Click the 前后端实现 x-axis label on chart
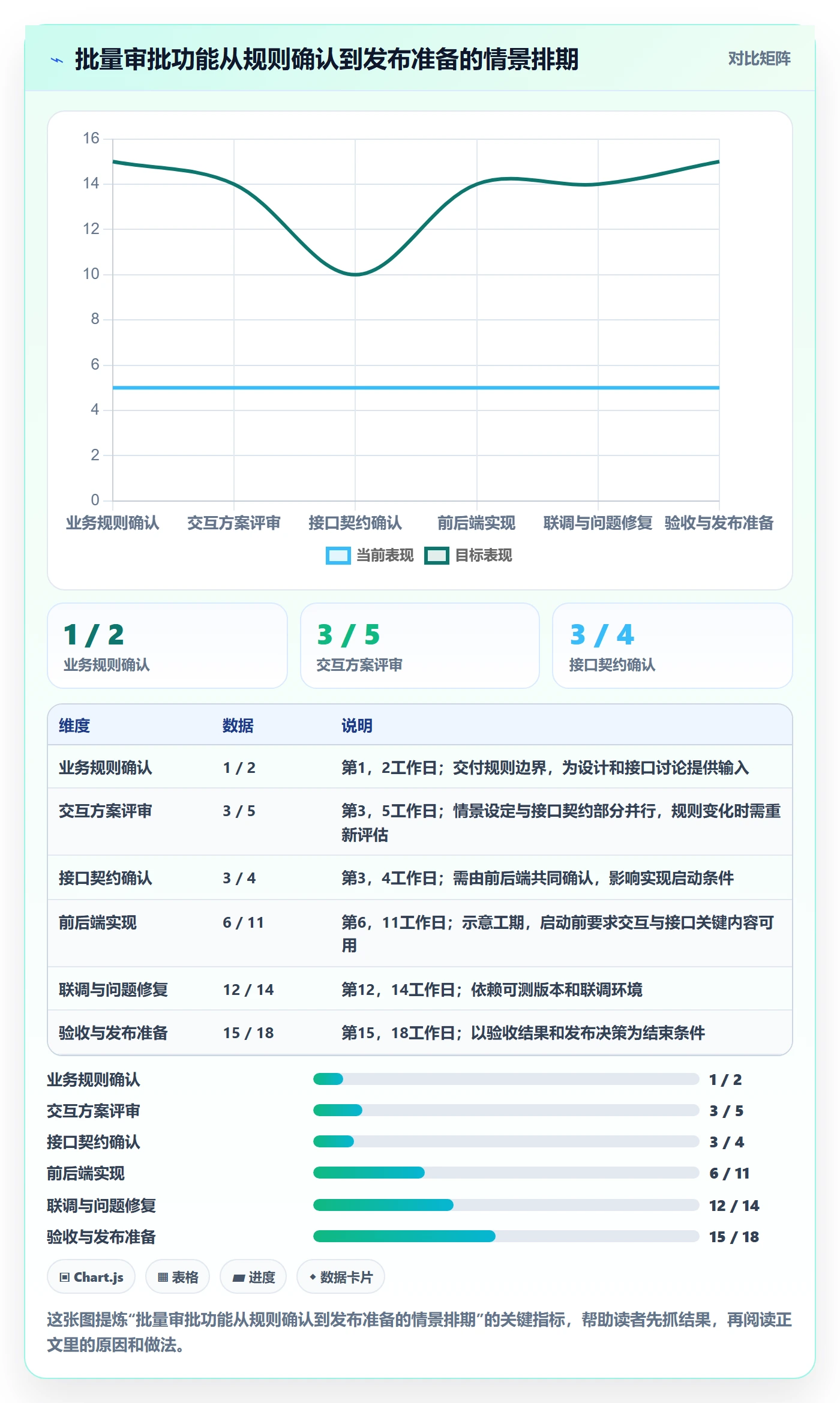 [x=476, y=523]
